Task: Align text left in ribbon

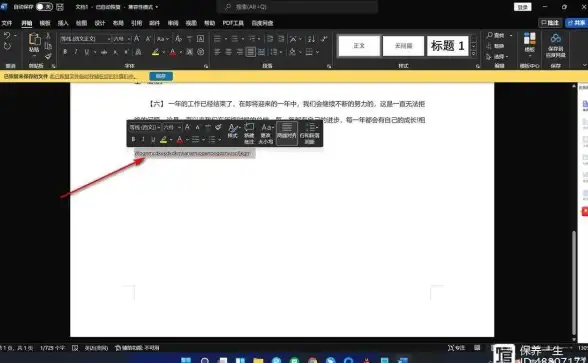Action: pyautogui.click(x=217, y=52)
